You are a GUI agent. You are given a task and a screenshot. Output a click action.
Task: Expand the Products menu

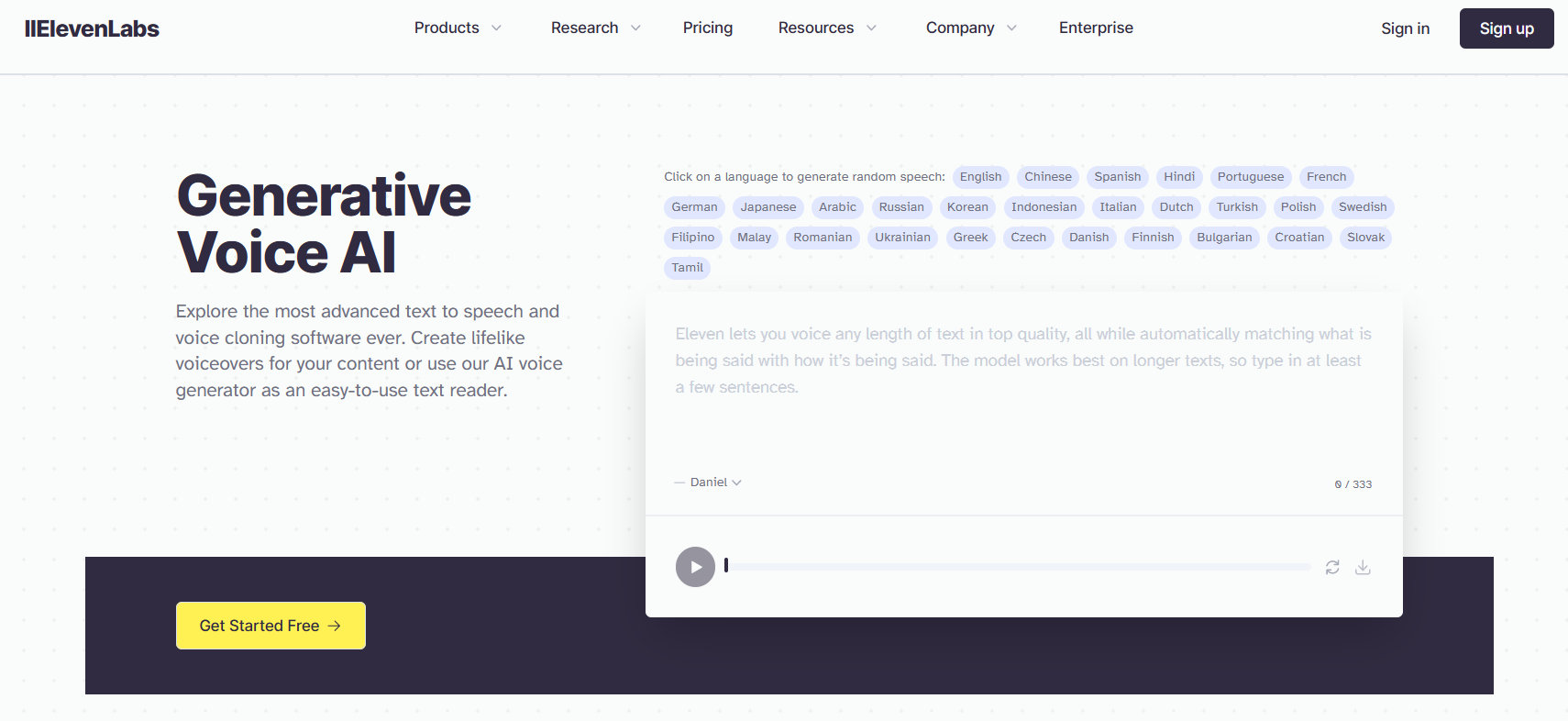(x=458, y=28)
